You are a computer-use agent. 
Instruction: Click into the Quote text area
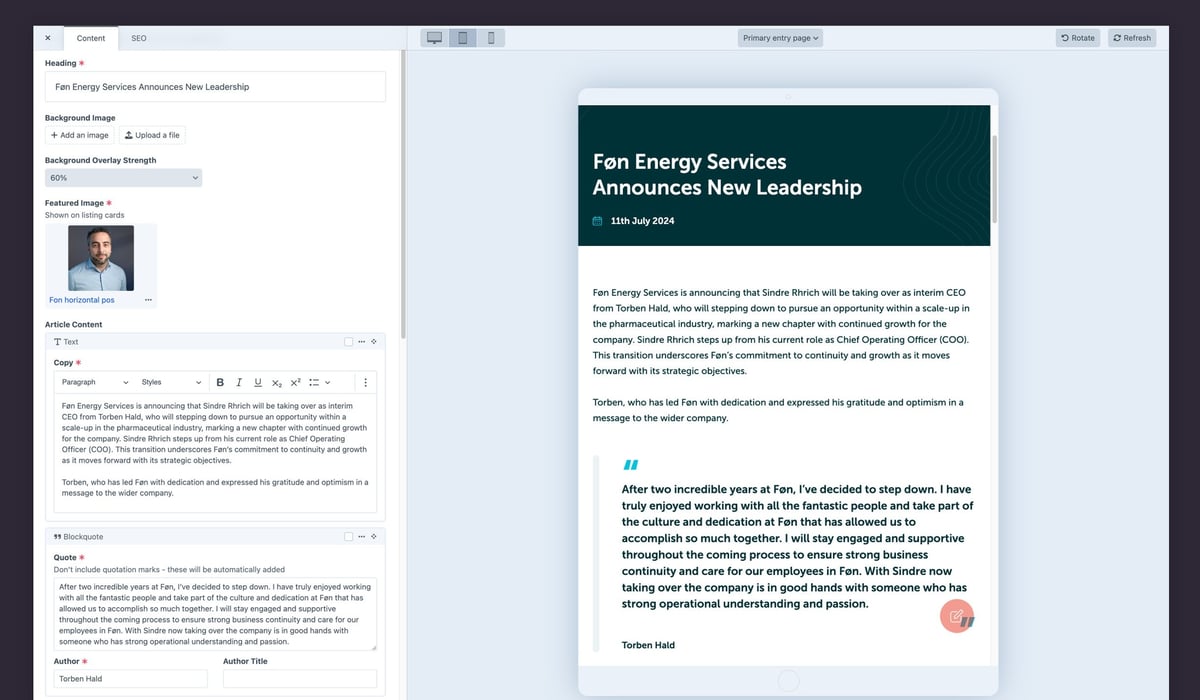click(x=215, y=614)
